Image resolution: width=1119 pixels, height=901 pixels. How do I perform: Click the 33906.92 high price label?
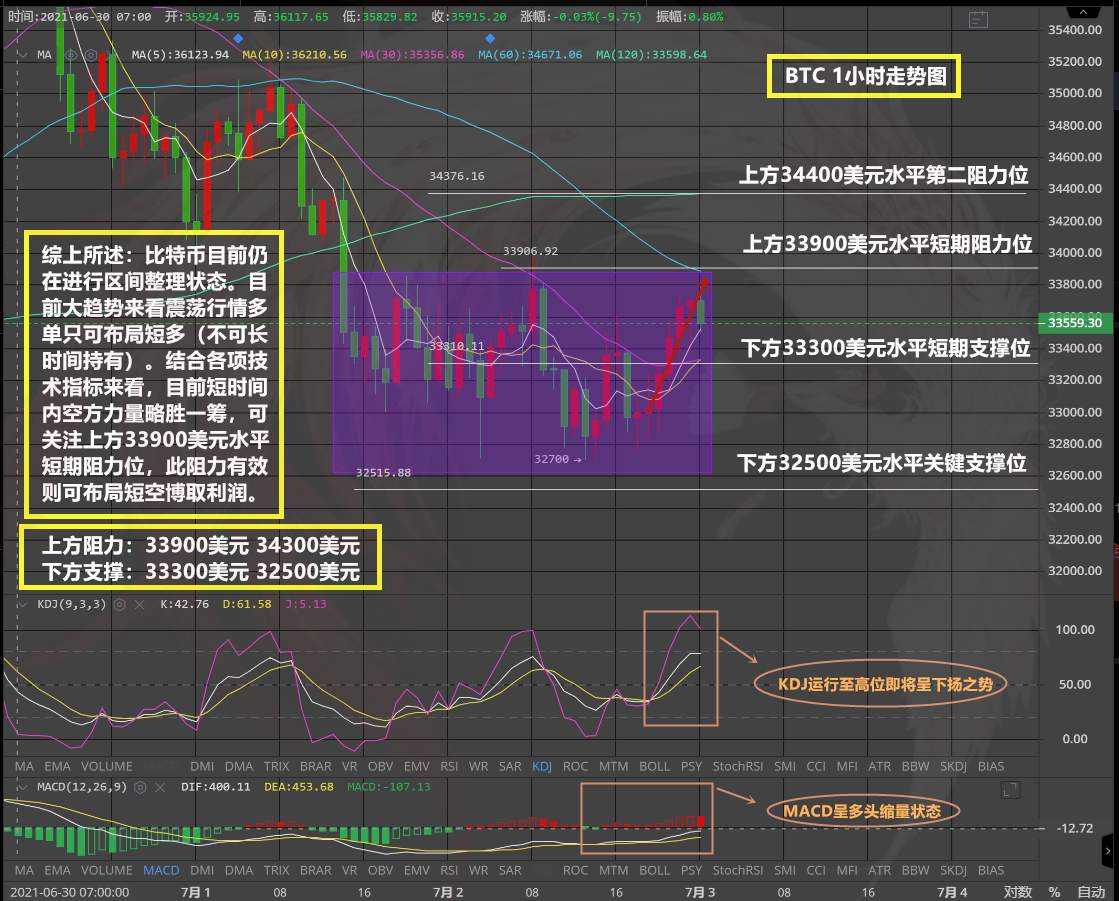pos(530,251)
